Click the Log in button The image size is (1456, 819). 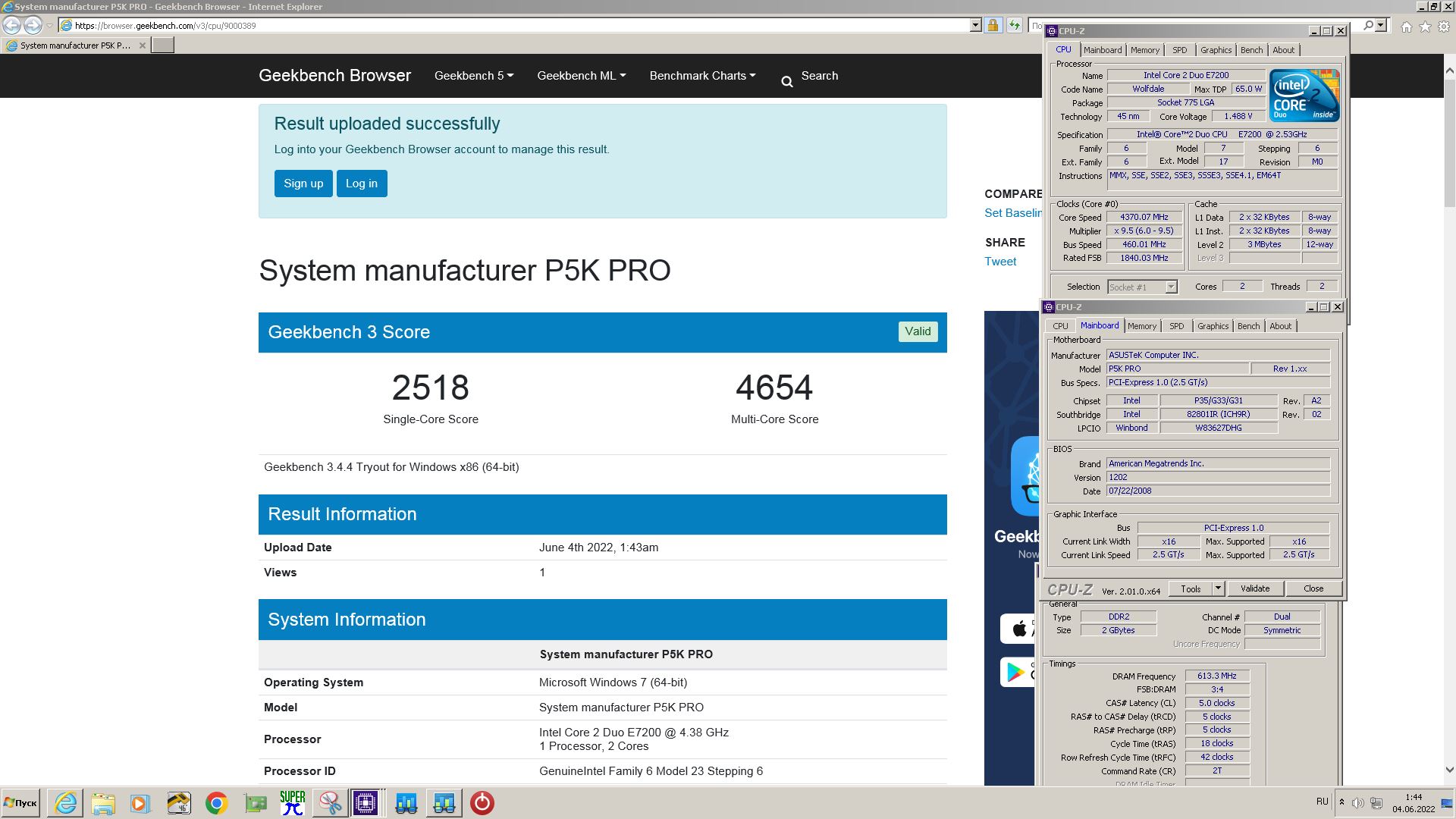tap(362, 184)
